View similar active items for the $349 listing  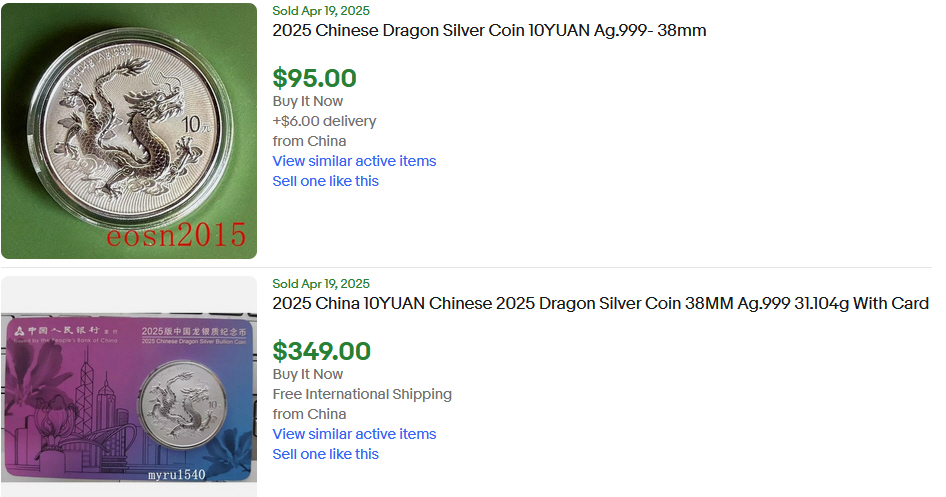coord(354,434)
